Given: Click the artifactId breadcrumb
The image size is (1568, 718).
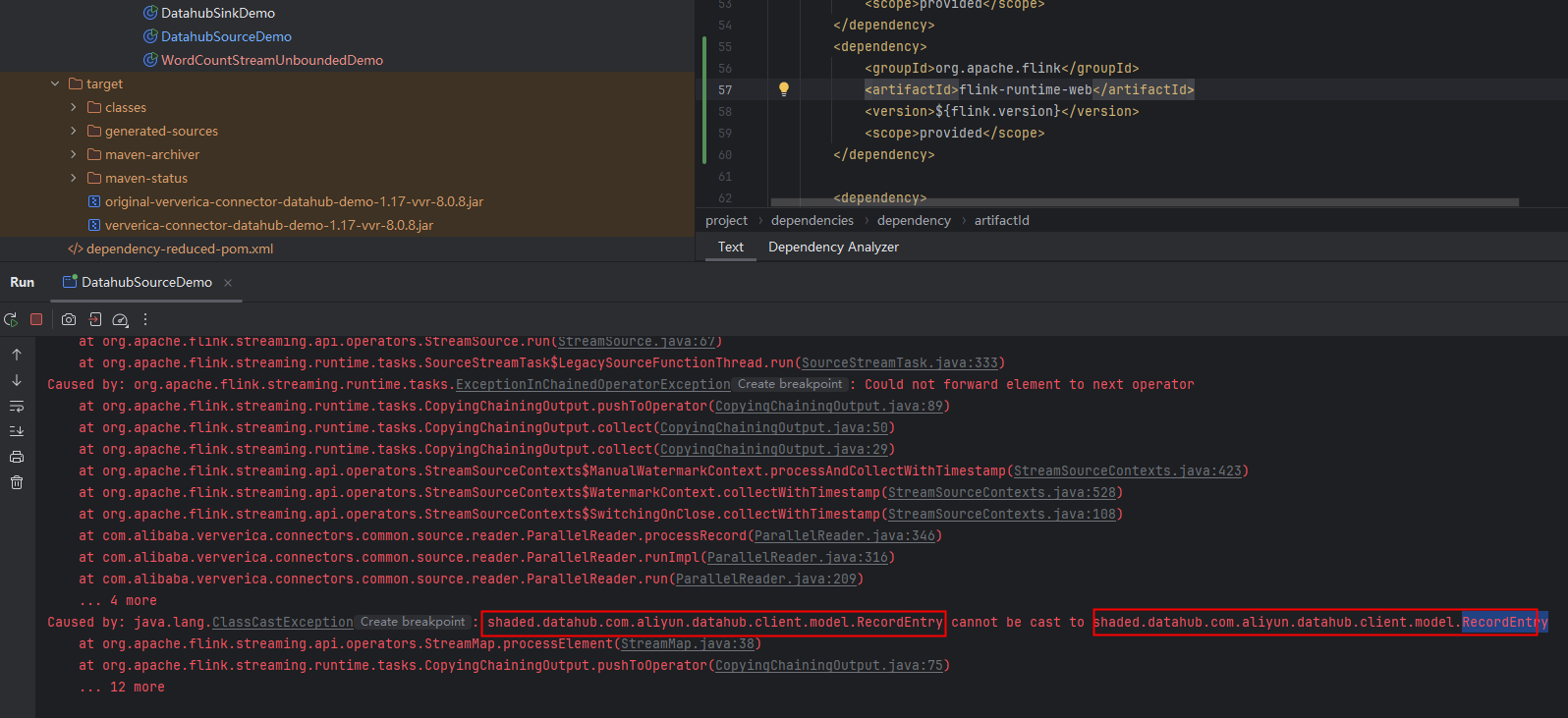Looking at the screenshot, I should coord(1001,220).
